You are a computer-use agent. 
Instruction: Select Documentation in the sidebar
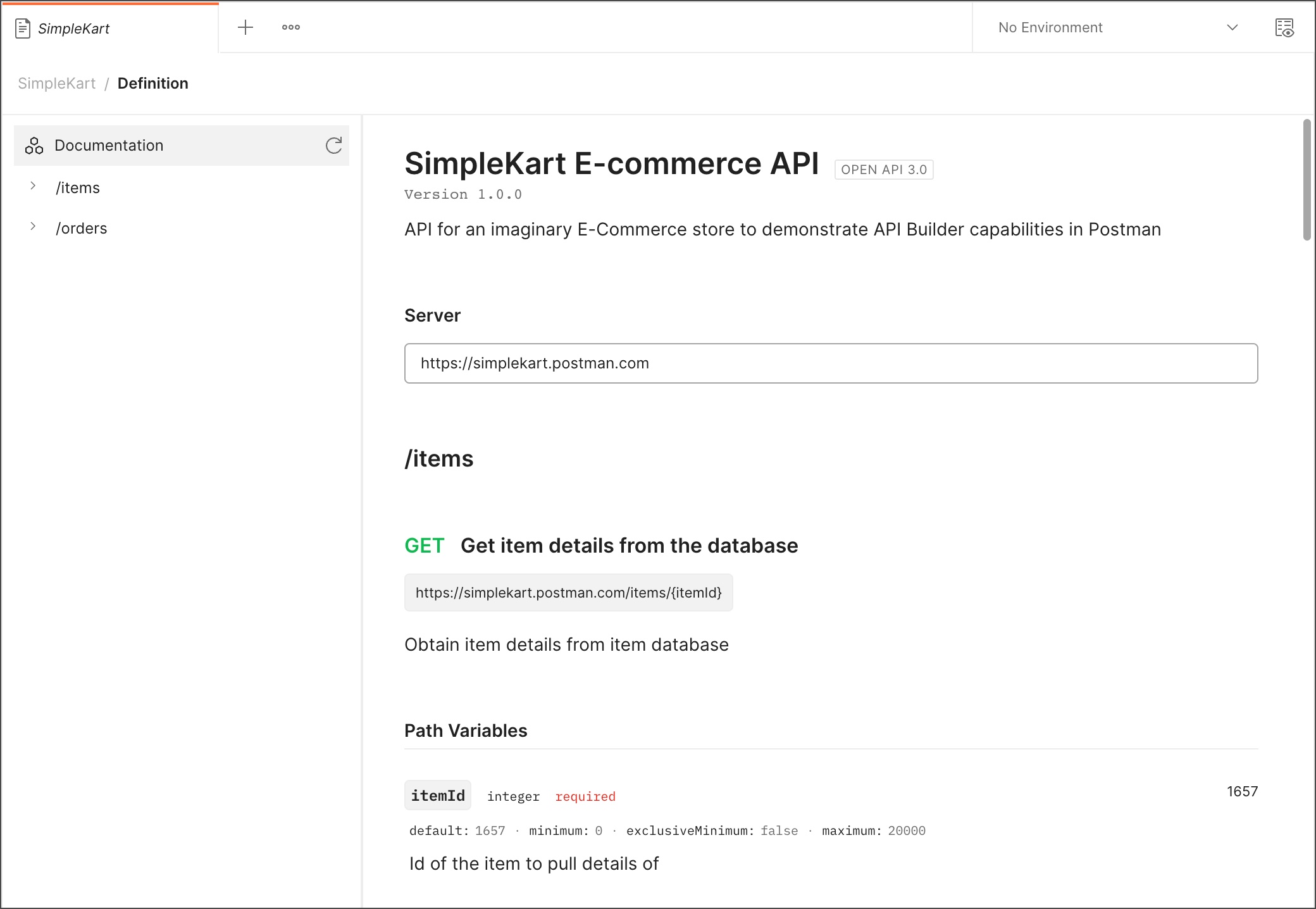pos(109,145)
